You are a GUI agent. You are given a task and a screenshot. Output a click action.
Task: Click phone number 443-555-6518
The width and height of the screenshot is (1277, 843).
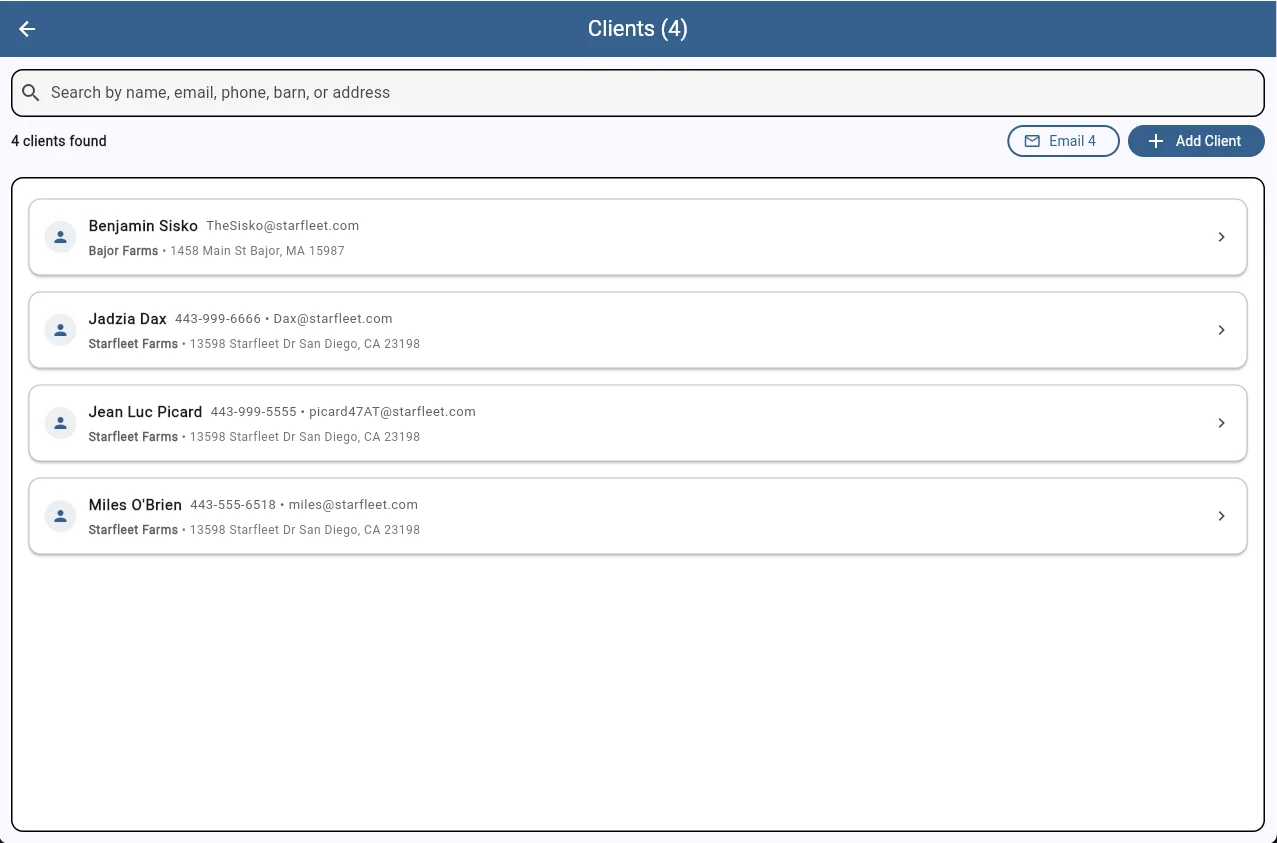(233, 504)
